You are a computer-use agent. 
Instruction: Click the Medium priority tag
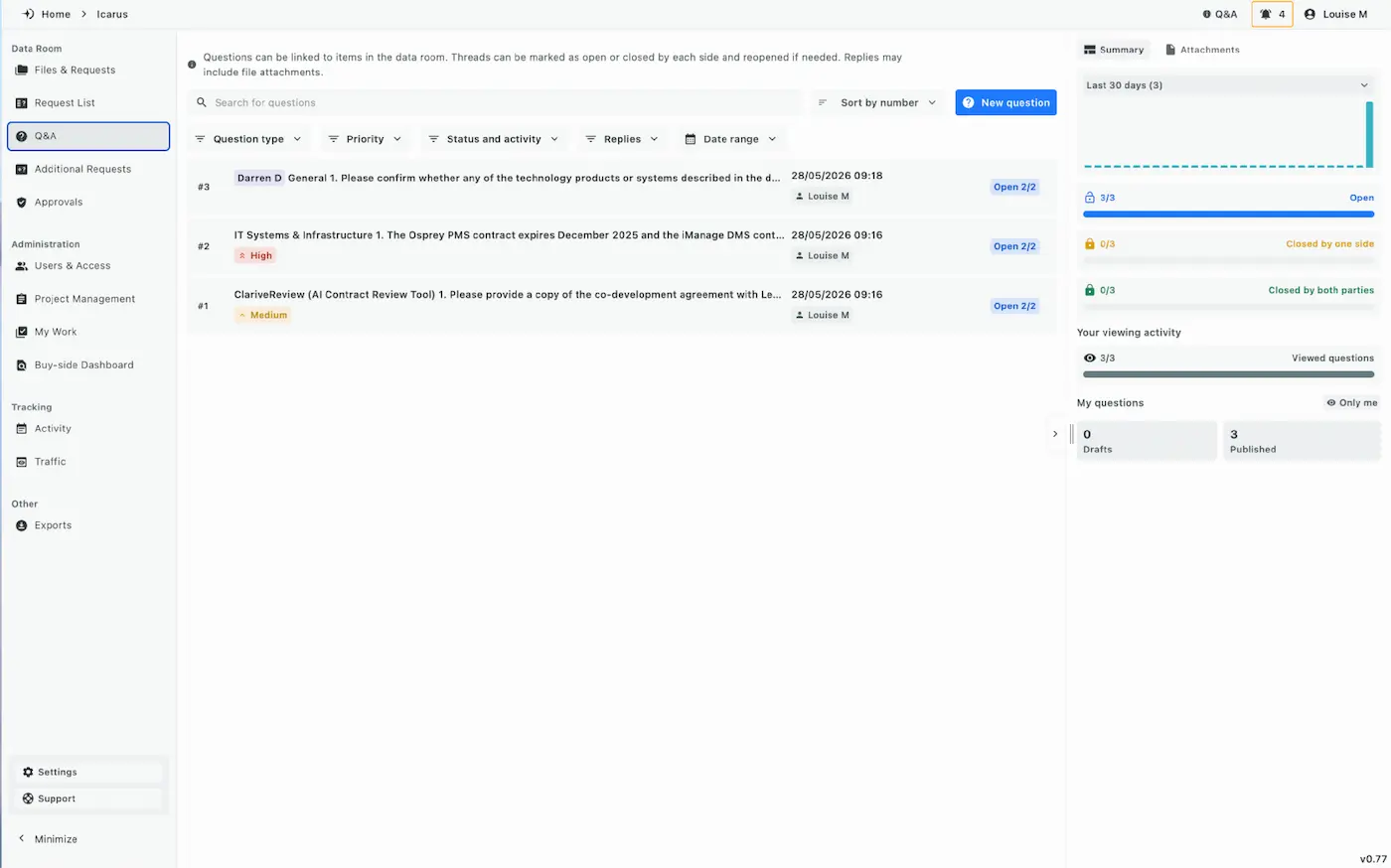click(262, 315)
